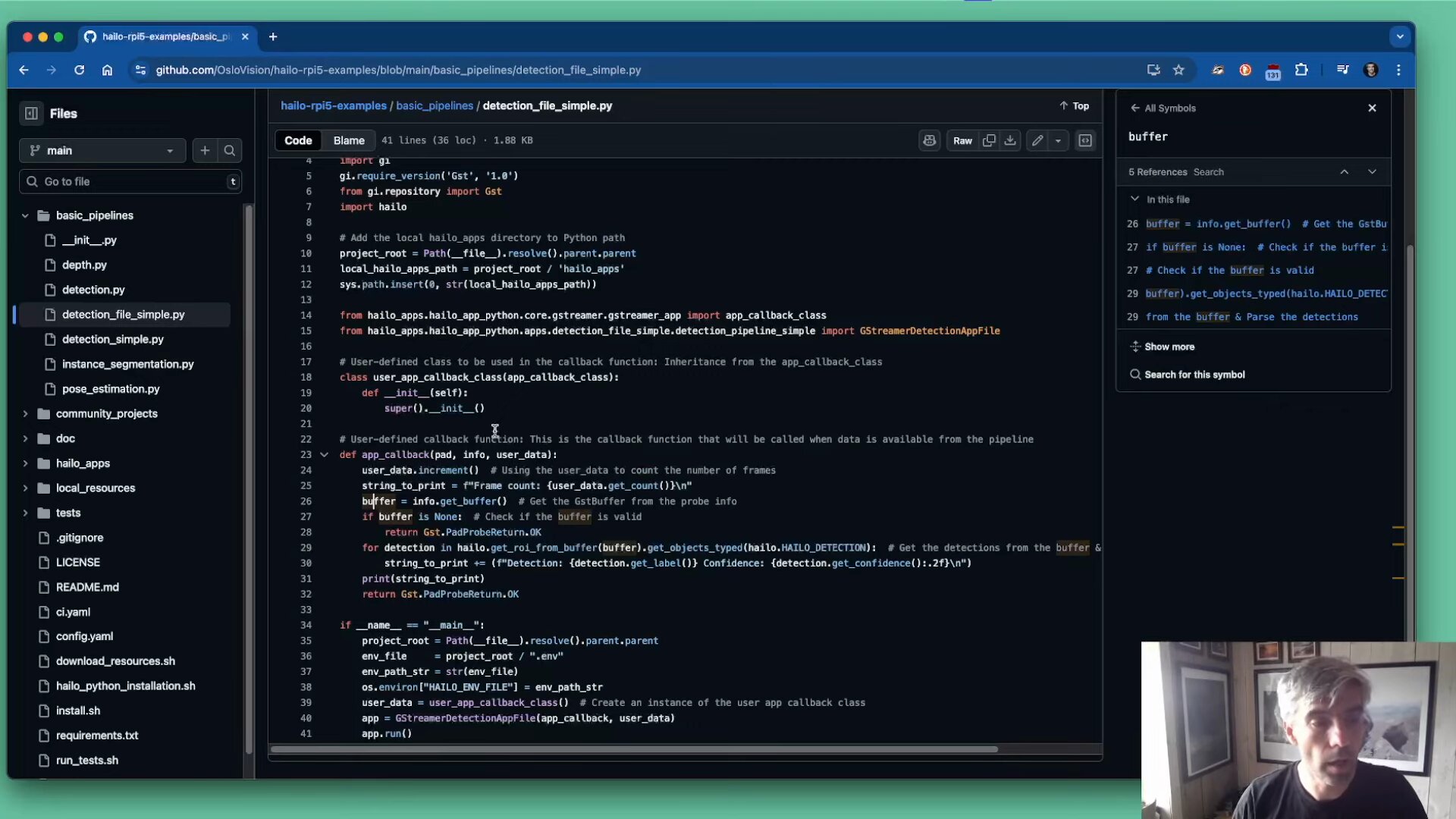
Task: Switch to the Blame tab
Action: coord(348,140)
